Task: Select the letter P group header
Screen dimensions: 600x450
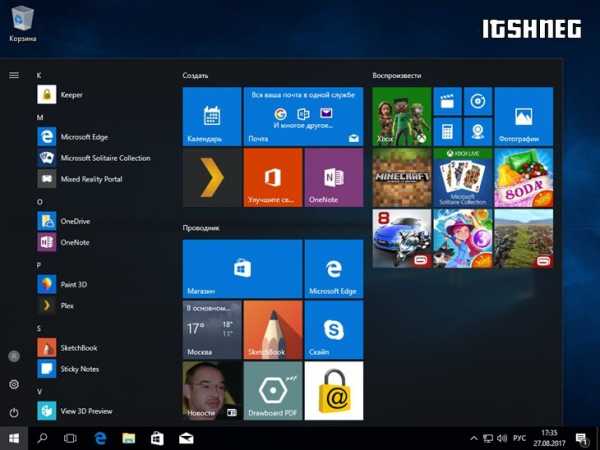Action: 39,265
